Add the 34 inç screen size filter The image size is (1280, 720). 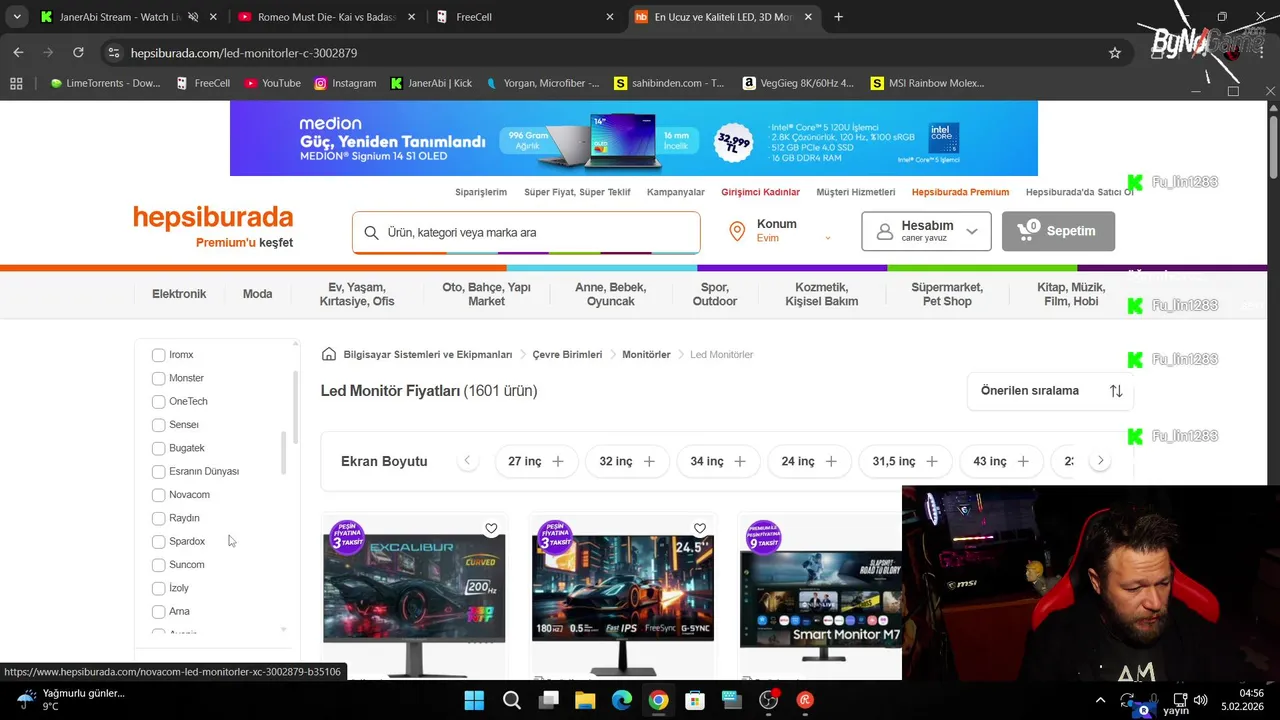(x=718, y=461)
